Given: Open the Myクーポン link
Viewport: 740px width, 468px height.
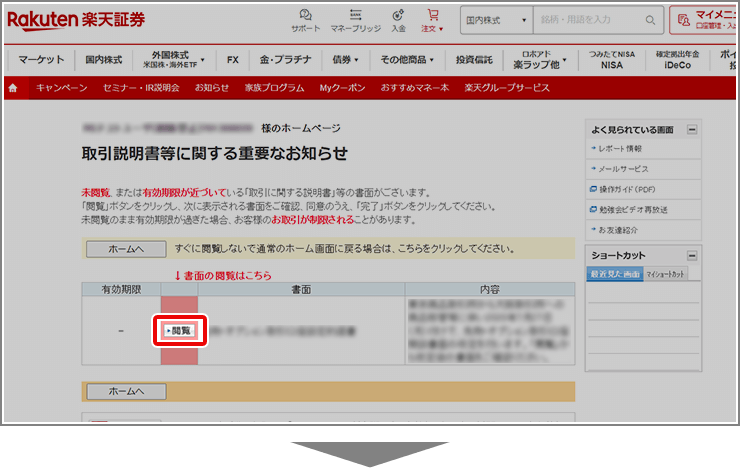Looking at the screenshot, I should point(342,88).
